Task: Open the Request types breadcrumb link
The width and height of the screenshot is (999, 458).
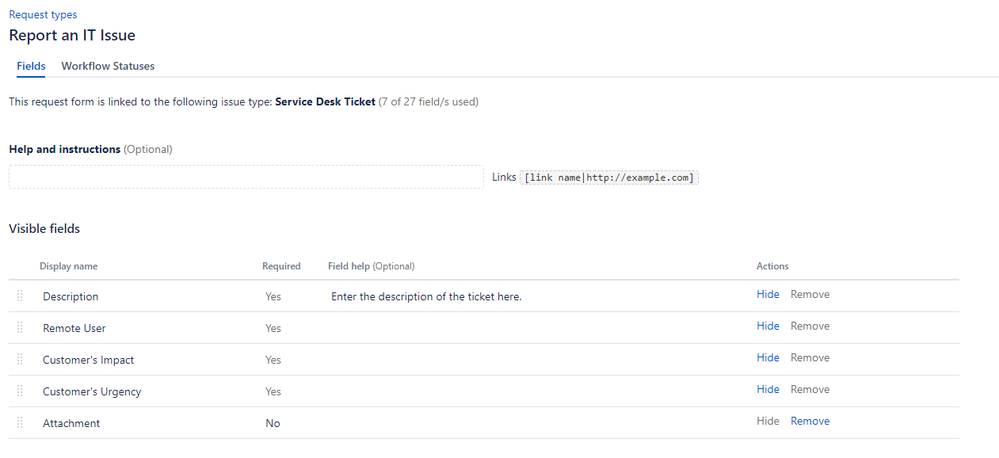Action: pyautogui.click(x=43, y=14)
